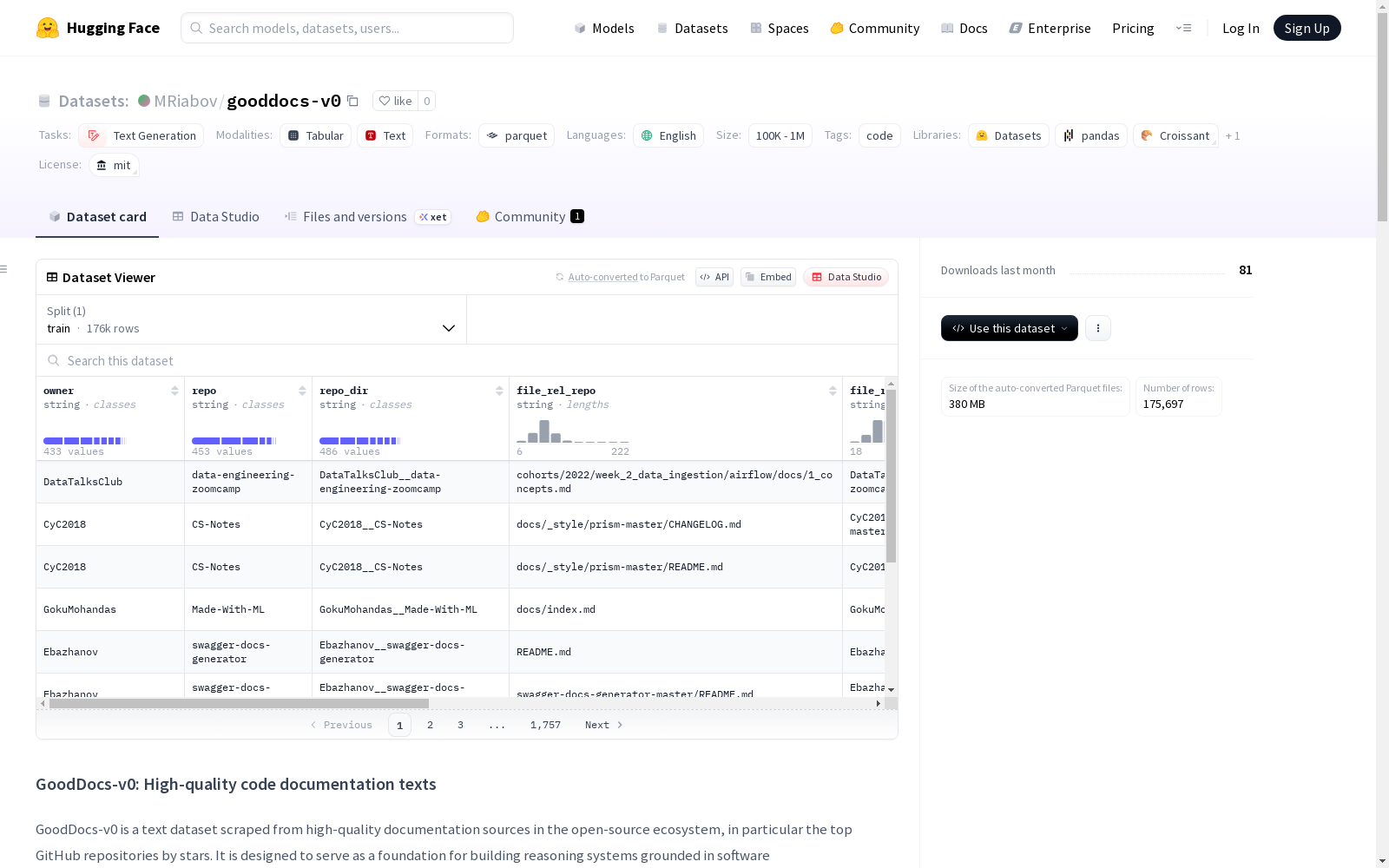The height and width of the screenshot is (868, 1389).
Task: Go to the Pricing page
Action: tap(1133, 28)
